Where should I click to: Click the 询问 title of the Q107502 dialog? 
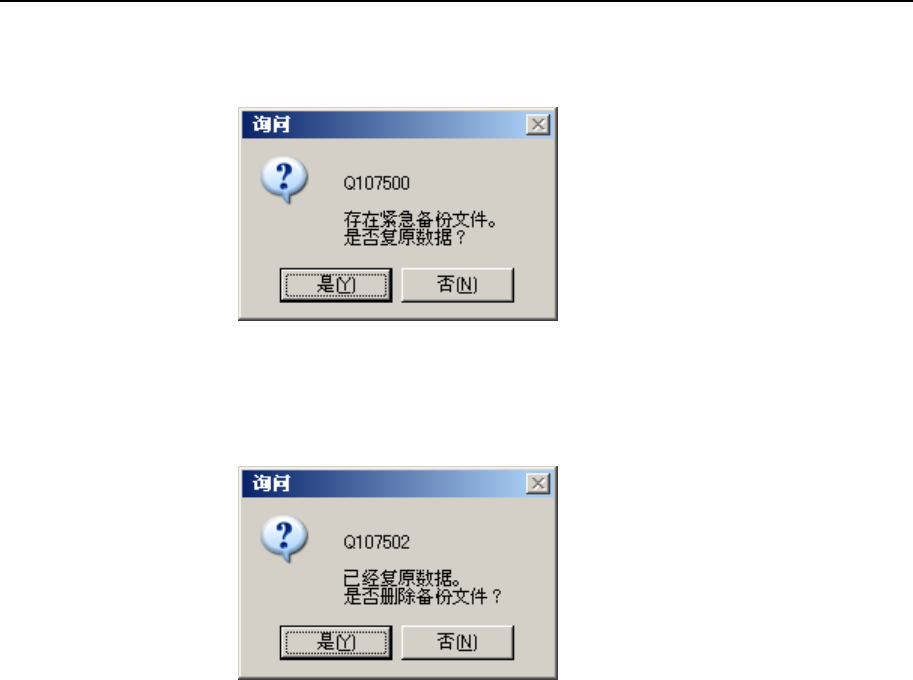pyautogui.click(x=271, y=483)
